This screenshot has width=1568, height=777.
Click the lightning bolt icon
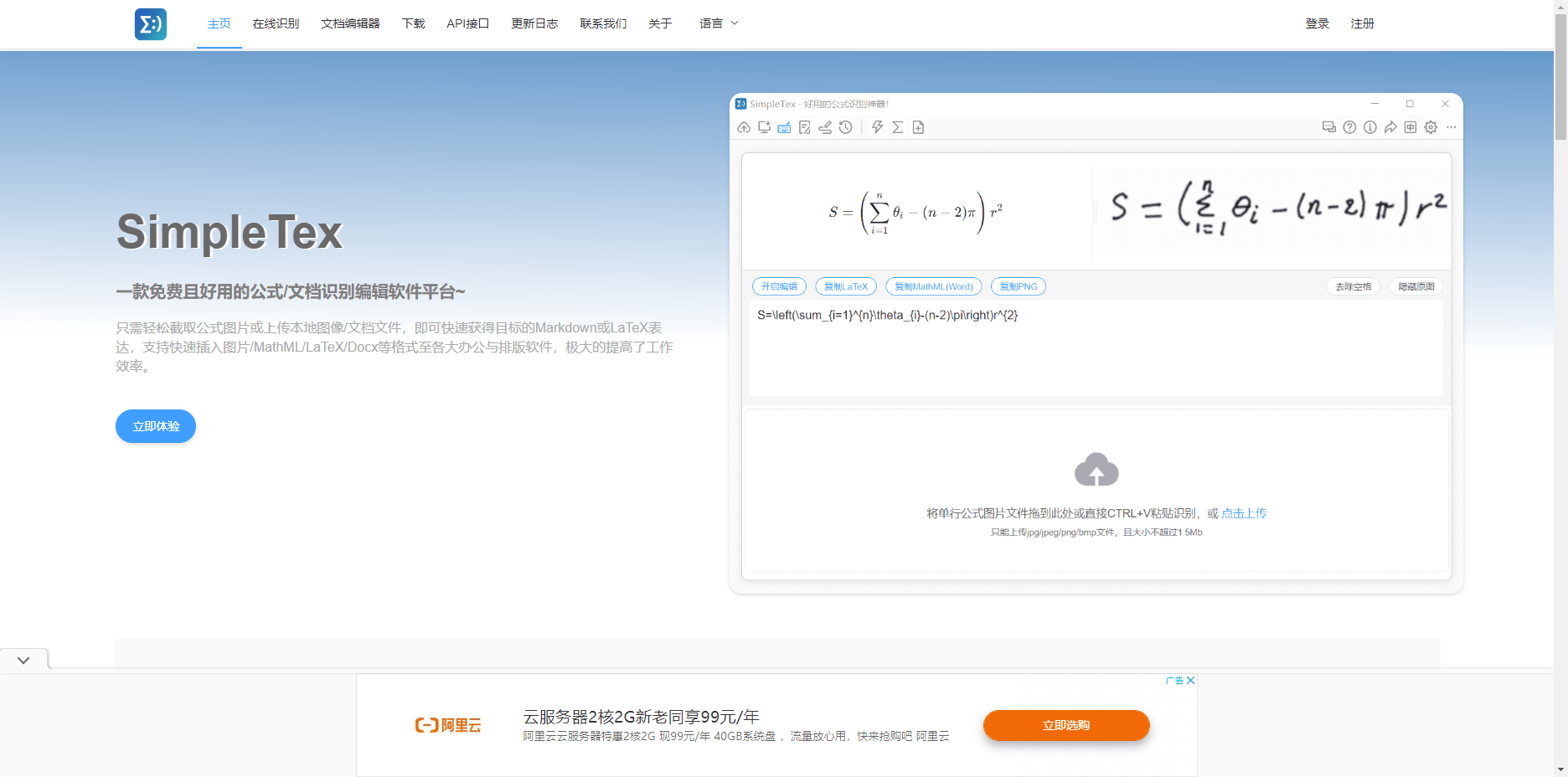pyautogui.click(x=877, y=127)
